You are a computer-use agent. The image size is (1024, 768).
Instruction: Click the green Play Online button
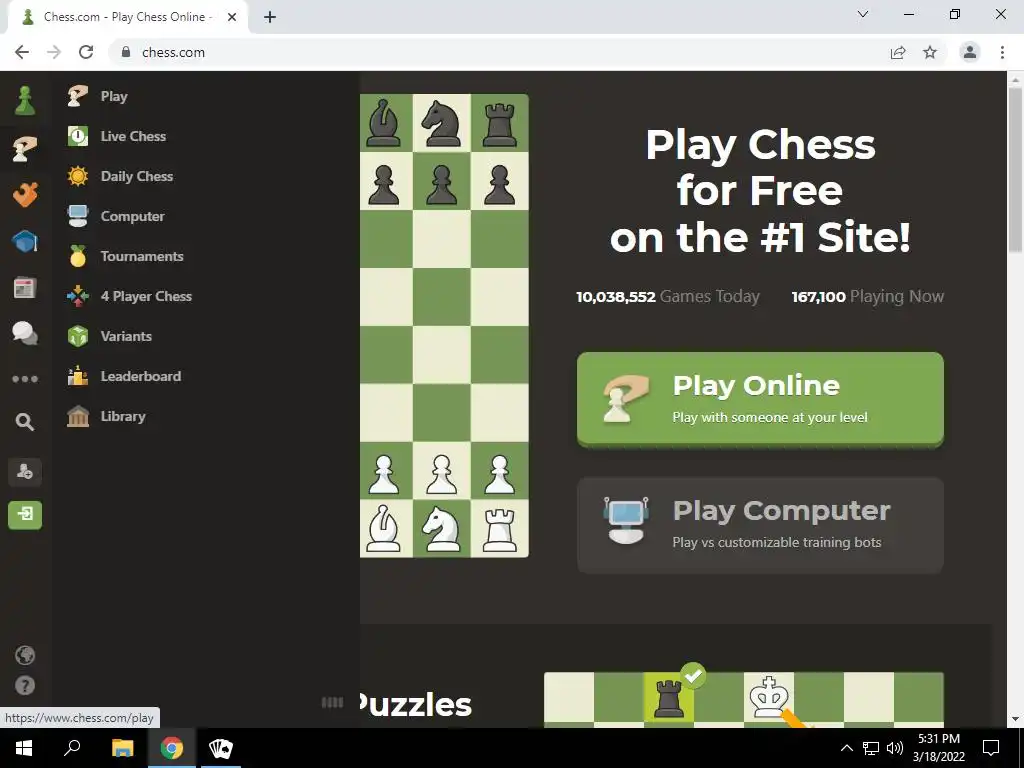tap(760, 400)
